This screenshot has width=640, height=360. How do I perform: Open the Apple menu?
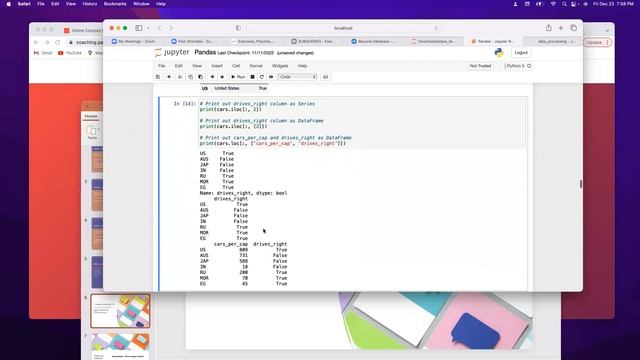point(9,4)
